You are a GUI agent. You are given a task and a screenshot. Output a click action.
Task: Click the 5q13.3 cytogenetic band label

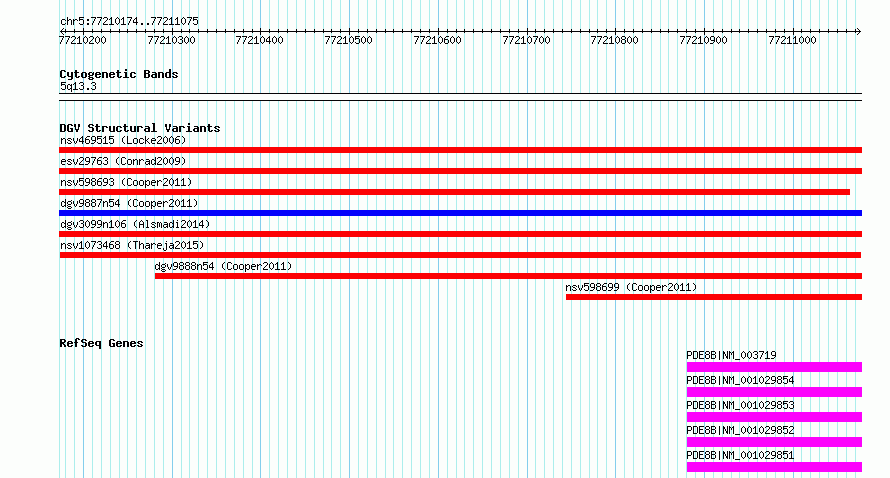coord(78,86)
